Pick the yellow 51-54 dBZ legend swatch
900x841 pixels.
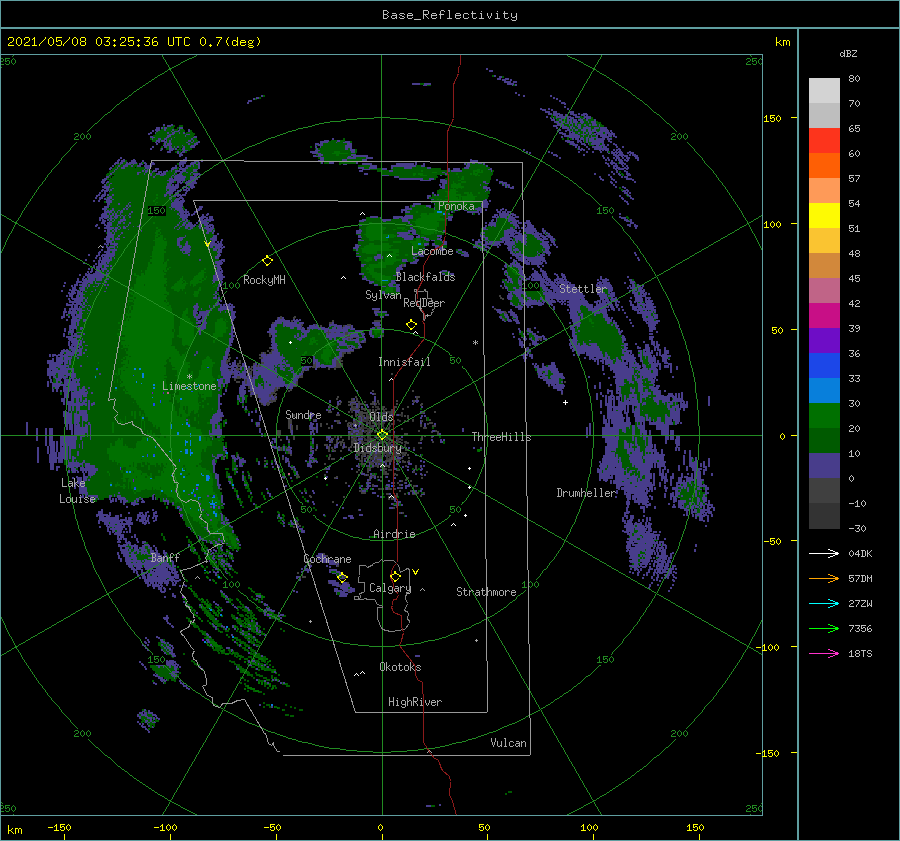pyautogui.click(x=824, y=216)
